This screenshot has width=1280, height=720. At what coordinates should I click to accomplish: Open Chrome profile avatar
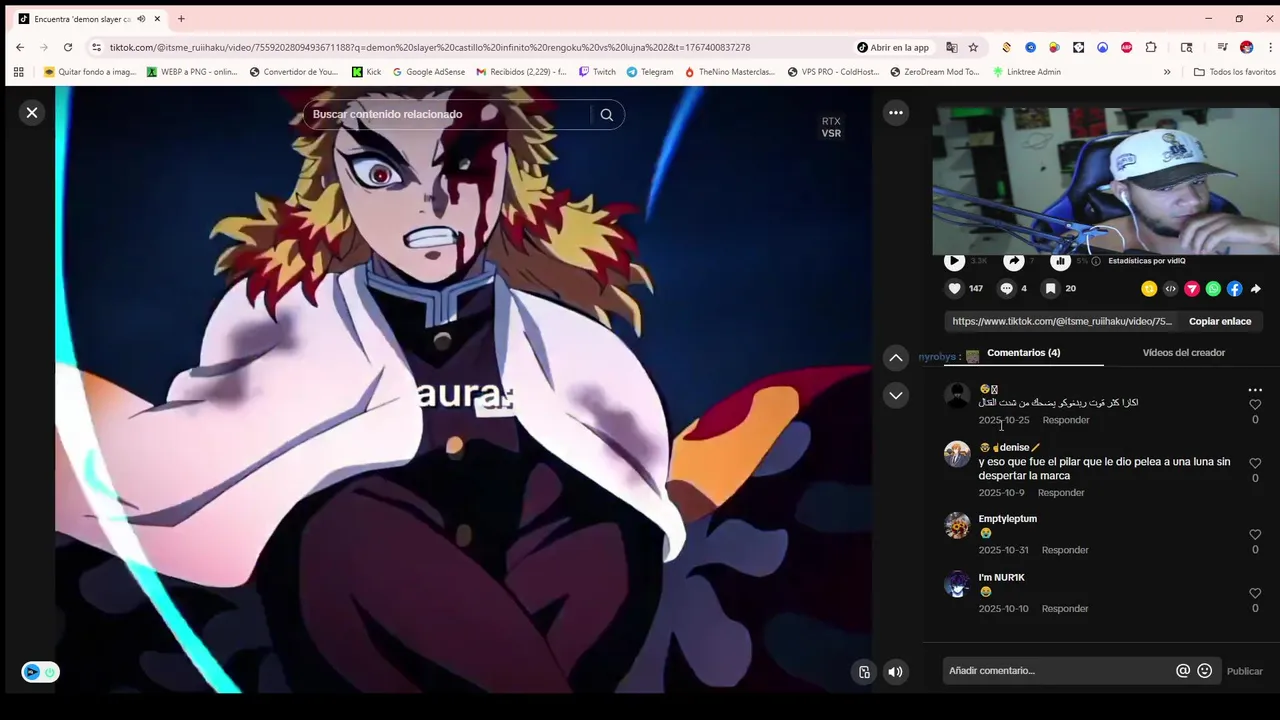pos(1246,47)
